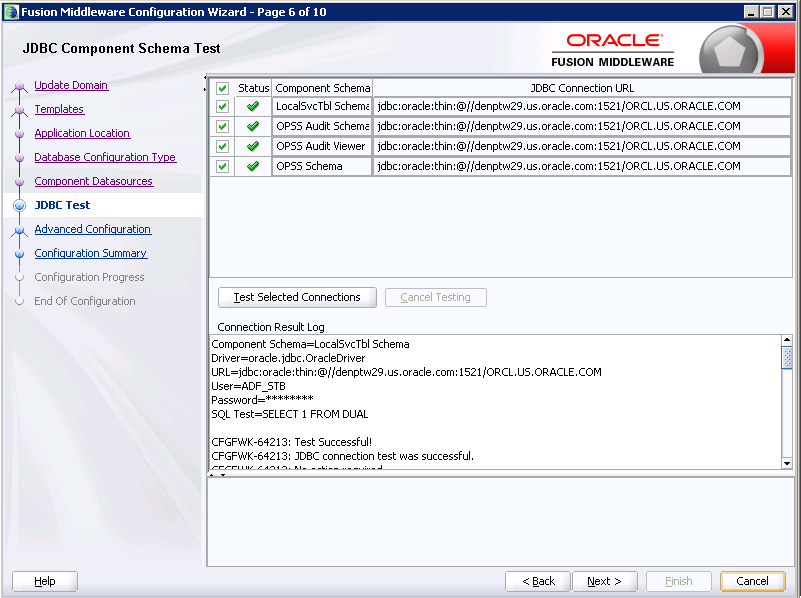Click the log scrollbar down arrow
801x598 pixels.
tap(787, 464)
